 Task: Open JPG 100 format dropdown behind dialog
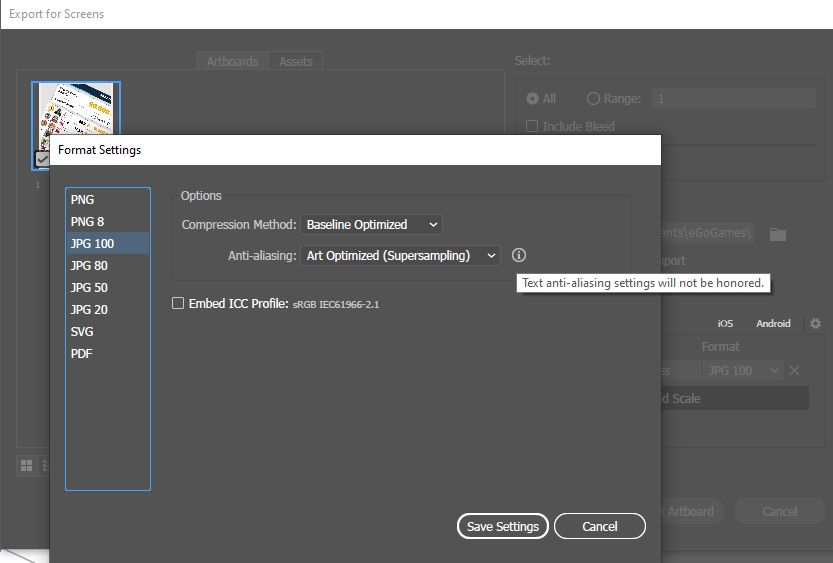[742, 370]
